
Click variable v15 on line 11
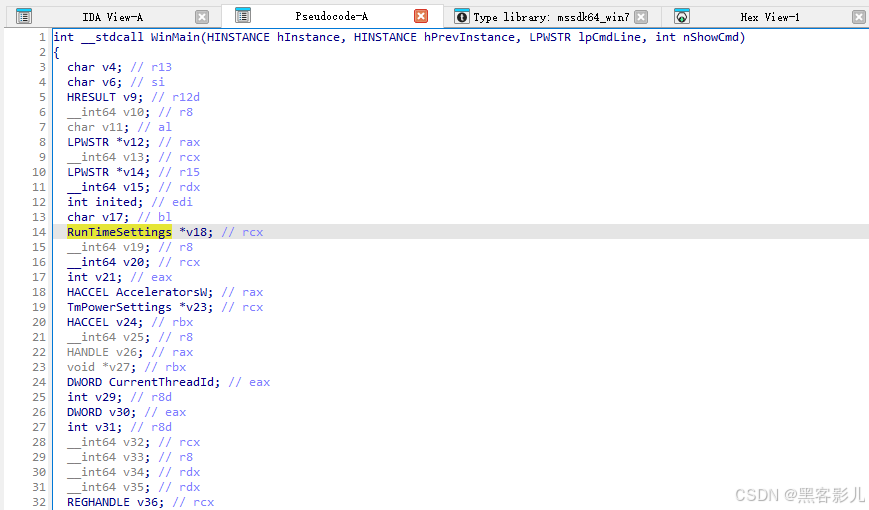click(x=136, y=187)
